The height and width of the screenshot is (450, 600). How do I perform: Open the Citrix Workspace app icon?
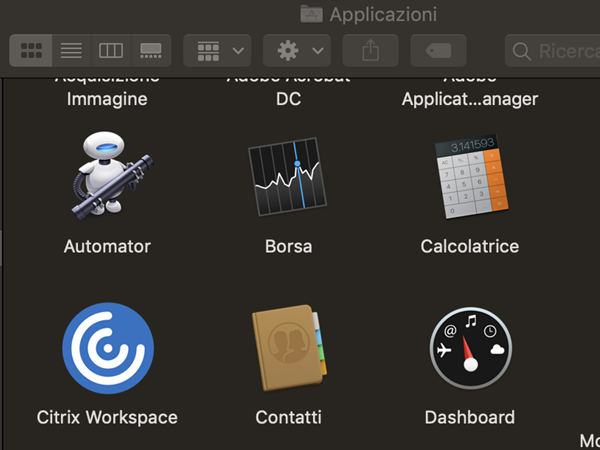click(x=108, y=348)
